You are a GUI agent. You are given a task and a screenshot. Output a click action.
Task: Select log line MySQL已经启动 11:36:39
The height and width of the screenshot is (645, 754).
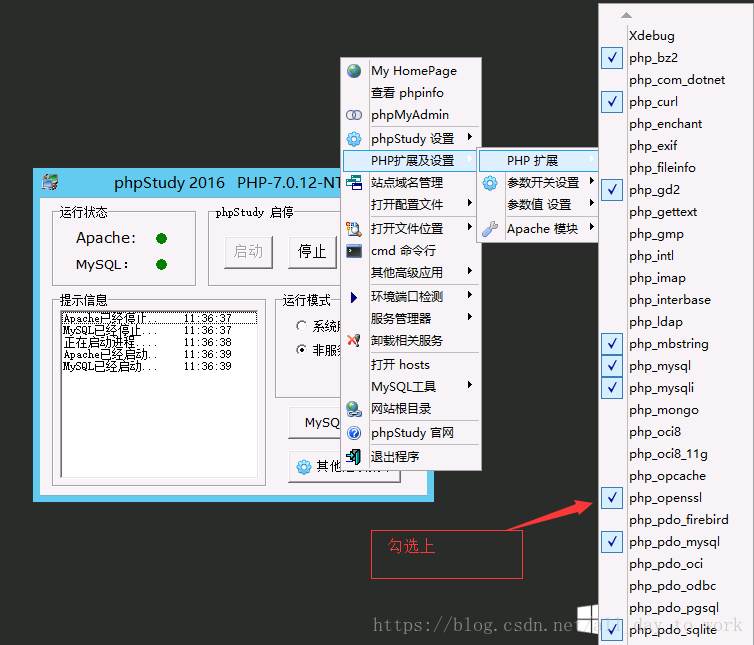[159, 367]
